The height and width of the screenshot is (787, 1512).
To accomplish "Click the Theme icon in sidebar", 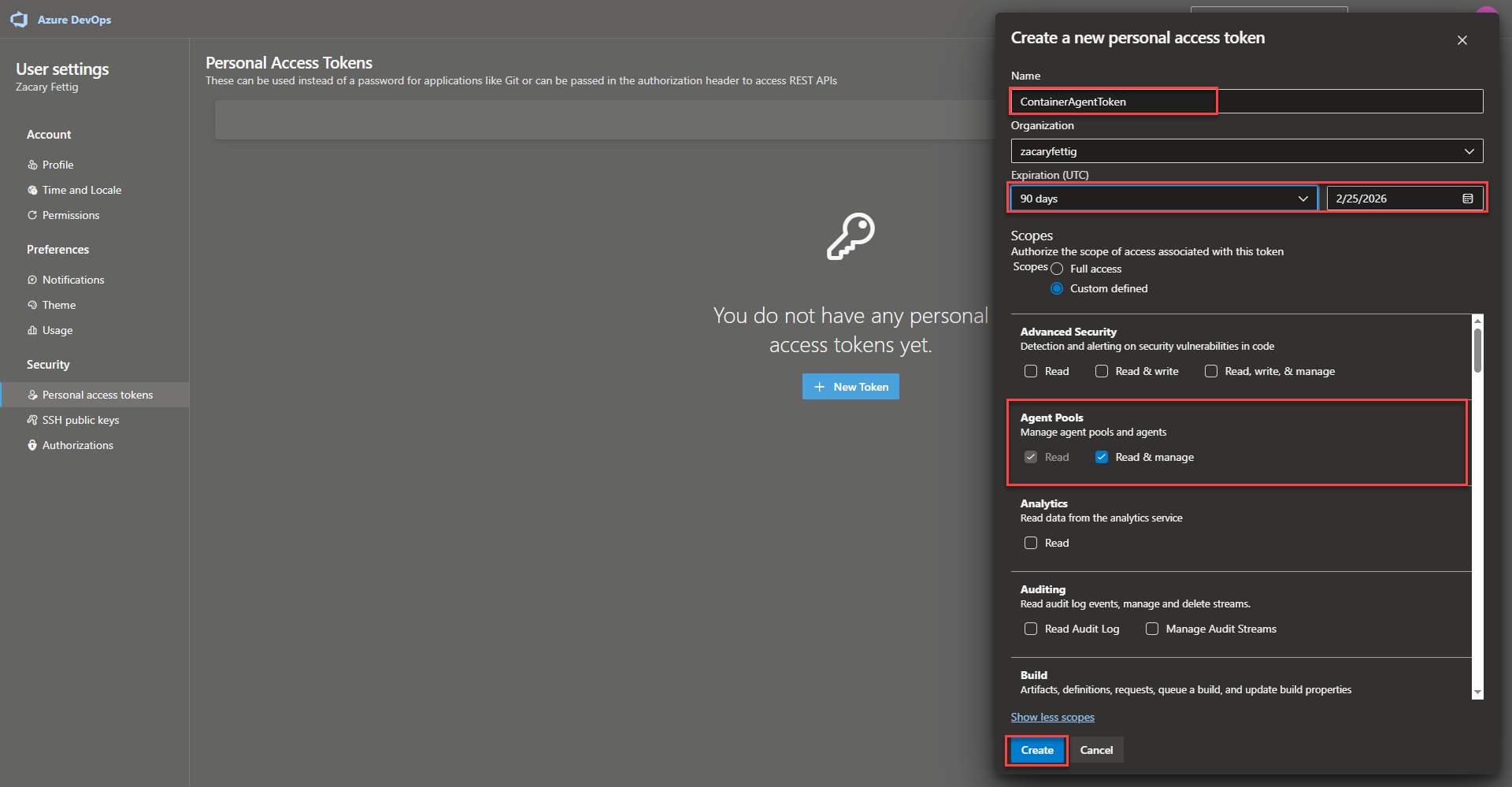I will click(x=32, y=305).
